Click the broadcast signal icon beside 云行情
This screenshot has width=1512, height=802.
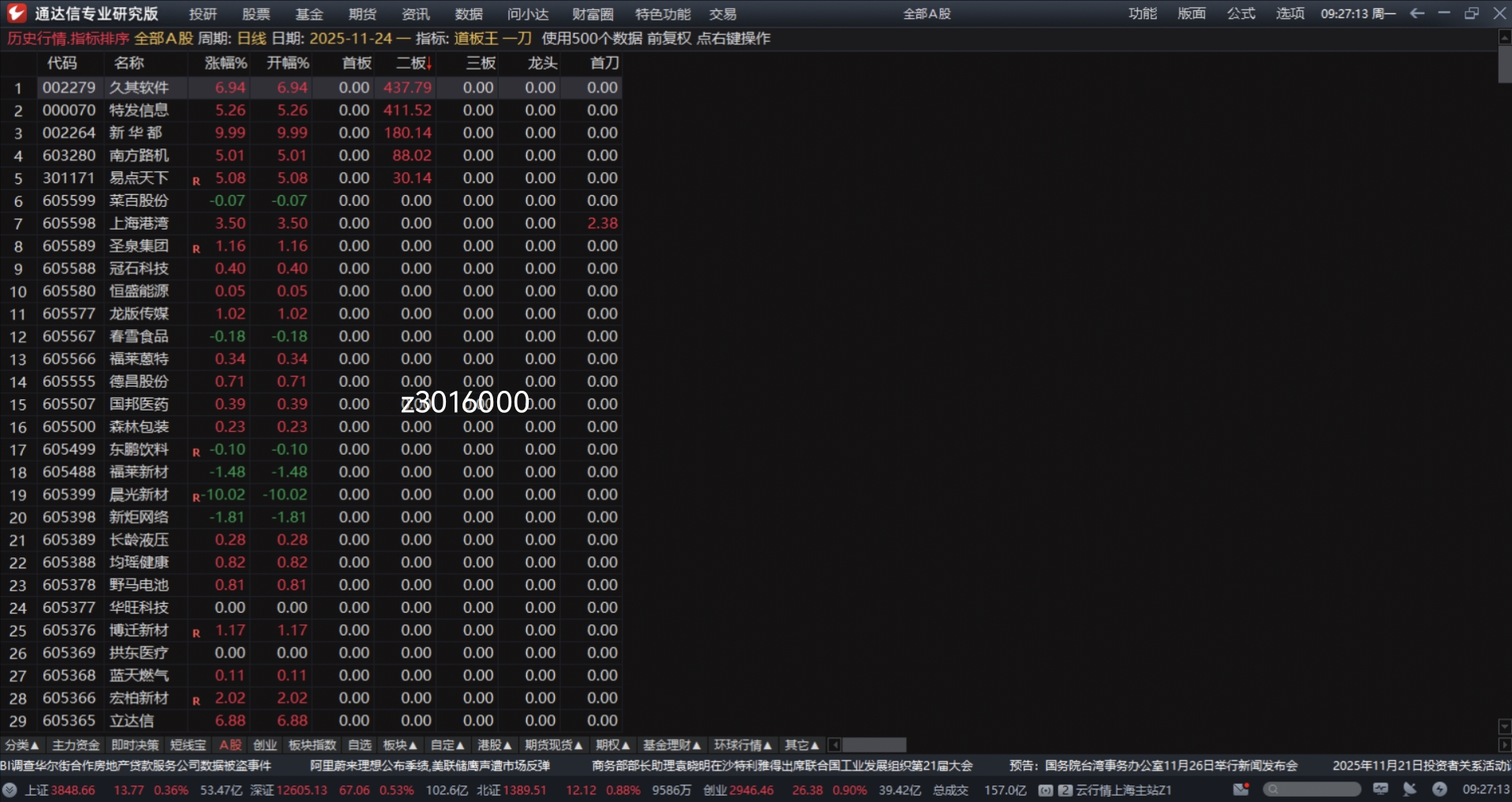(x=1046, y=790)
